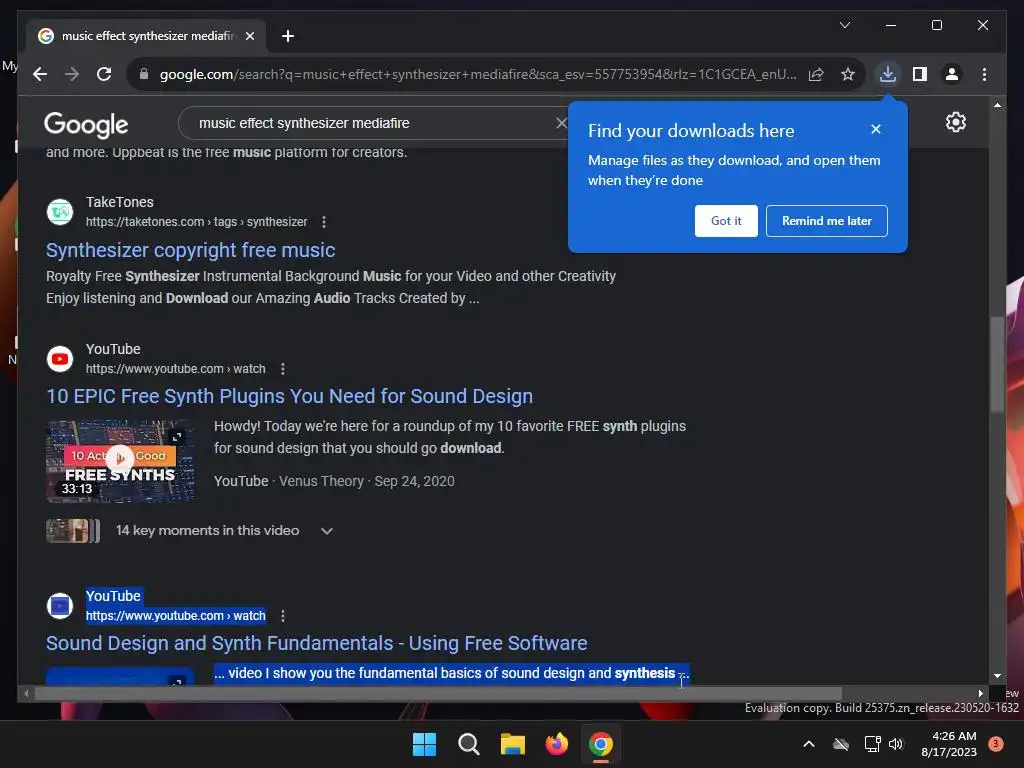
Task: Click 'Got it' in the downloads popup
Action: pyautogui.click(x=726, y=221)
